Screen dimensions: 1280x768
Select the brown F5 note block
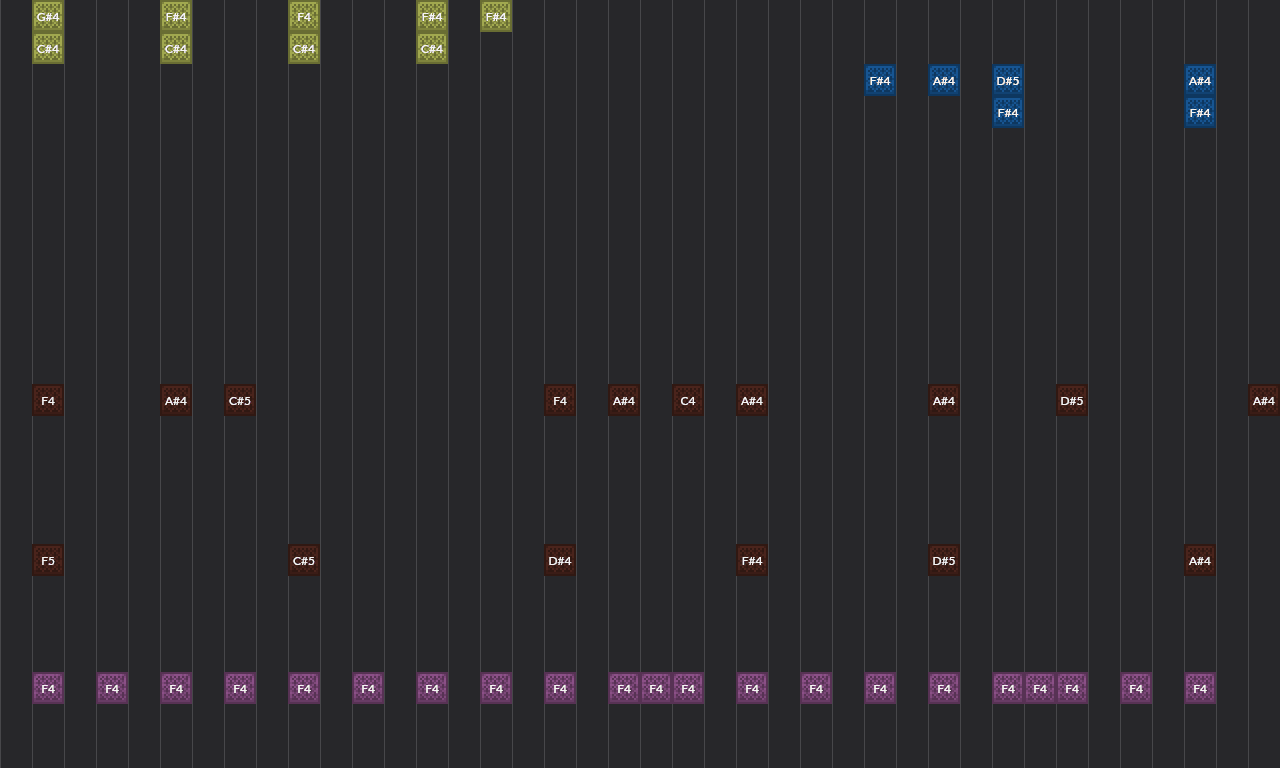48,560
